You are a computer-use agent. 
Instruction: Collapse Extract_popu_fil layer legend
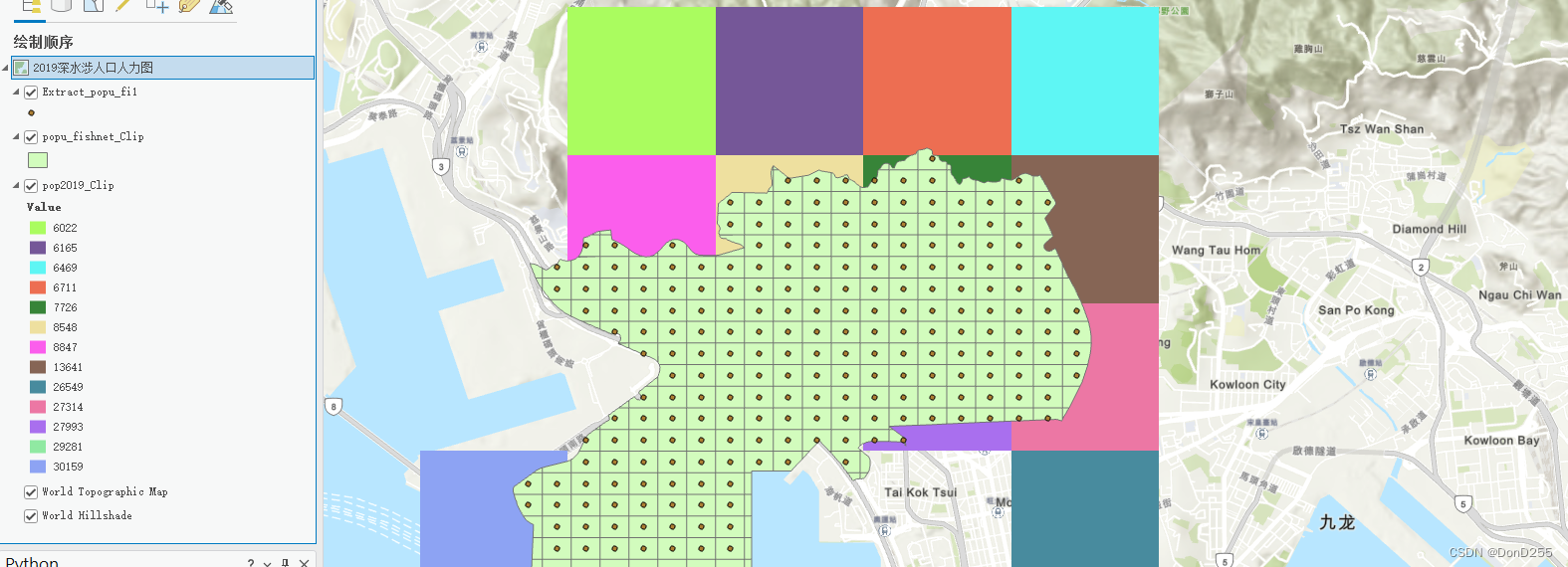(x=16, y=92)
